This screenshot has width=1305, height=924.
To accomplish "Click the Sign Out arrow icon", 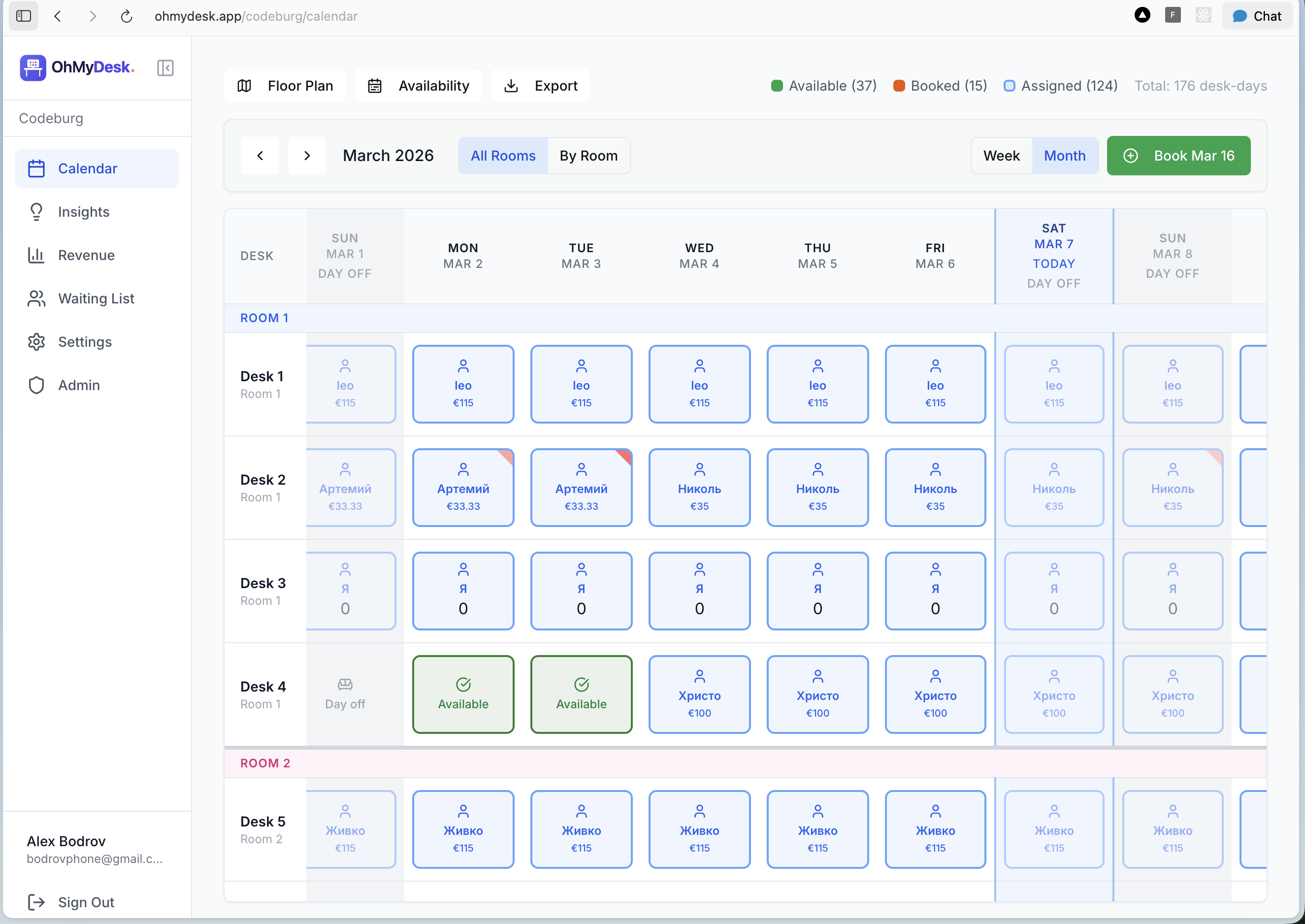I will pos(36,902).
